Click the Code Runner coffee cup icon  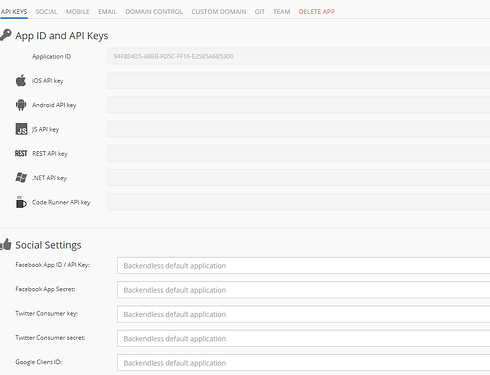coord(21,202)
